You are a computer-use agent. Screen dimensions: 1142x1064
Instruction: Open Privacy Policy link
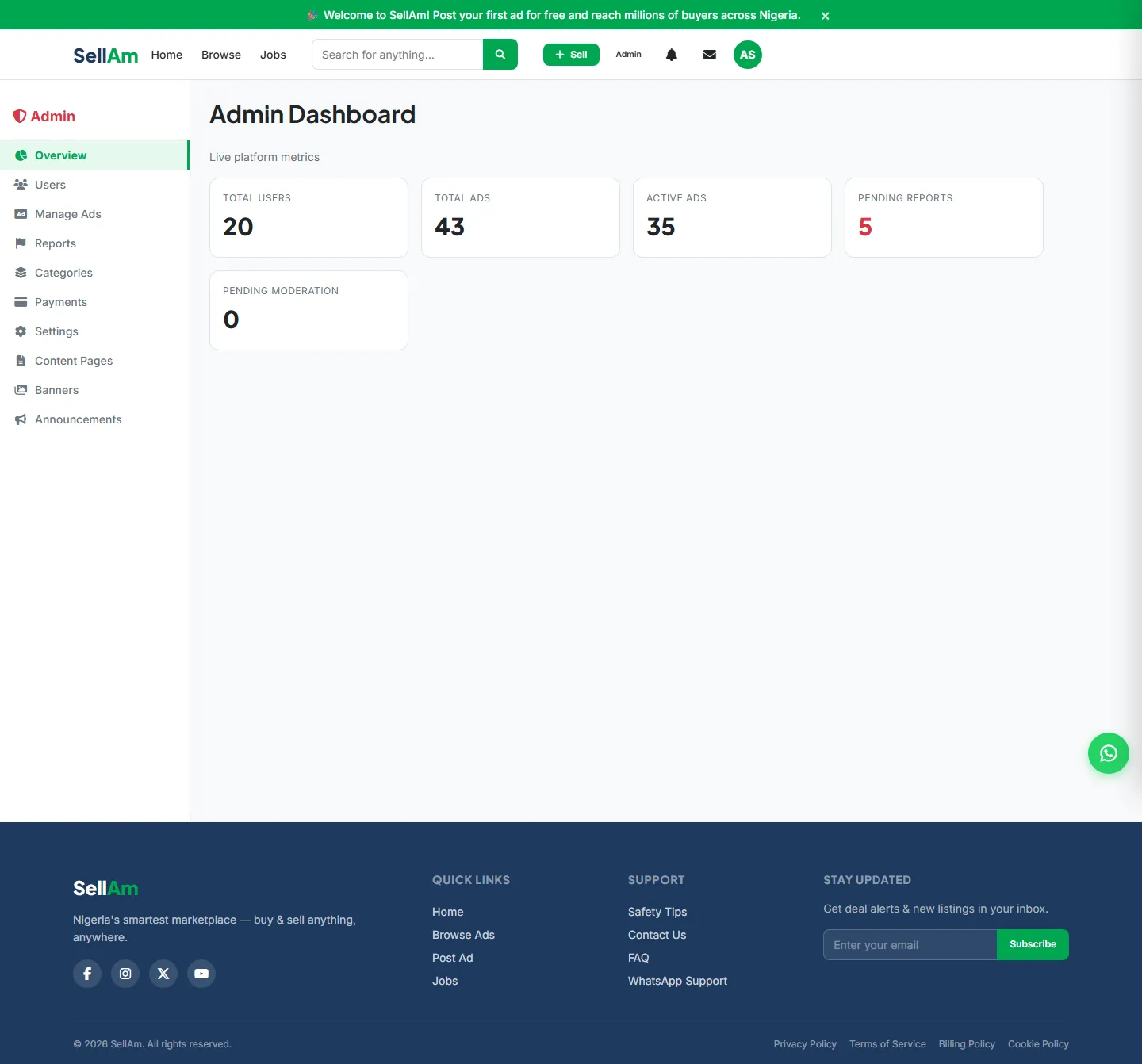click(805, 1044)
